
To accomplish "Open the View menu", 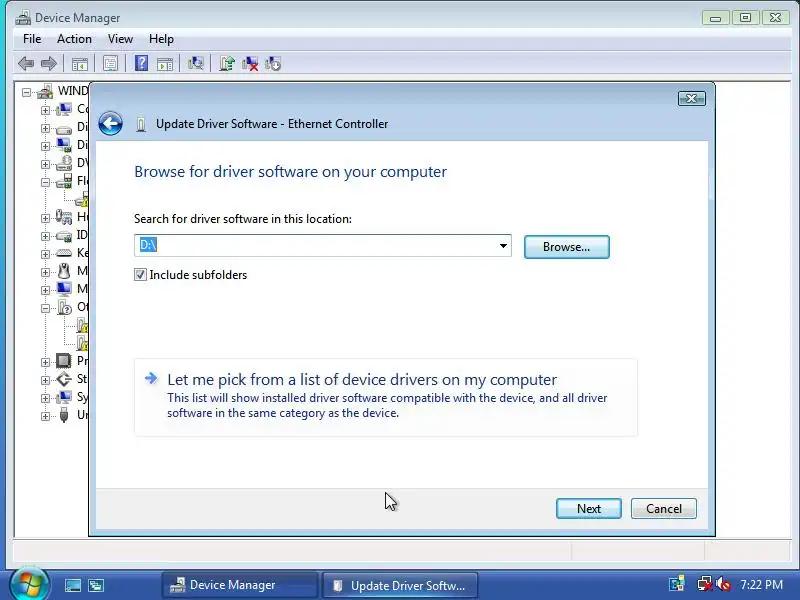I will pos(120,39).
